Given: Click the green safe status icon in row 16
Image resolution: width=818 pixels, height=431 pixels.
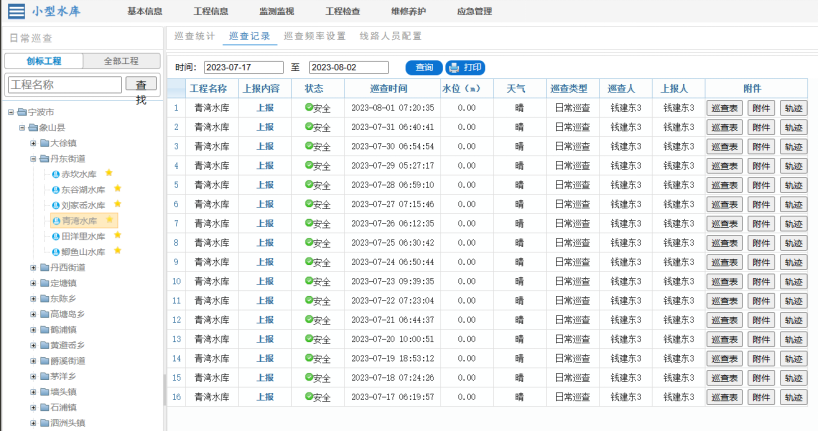Looking at the screenshot, I should tap(309, 396).
